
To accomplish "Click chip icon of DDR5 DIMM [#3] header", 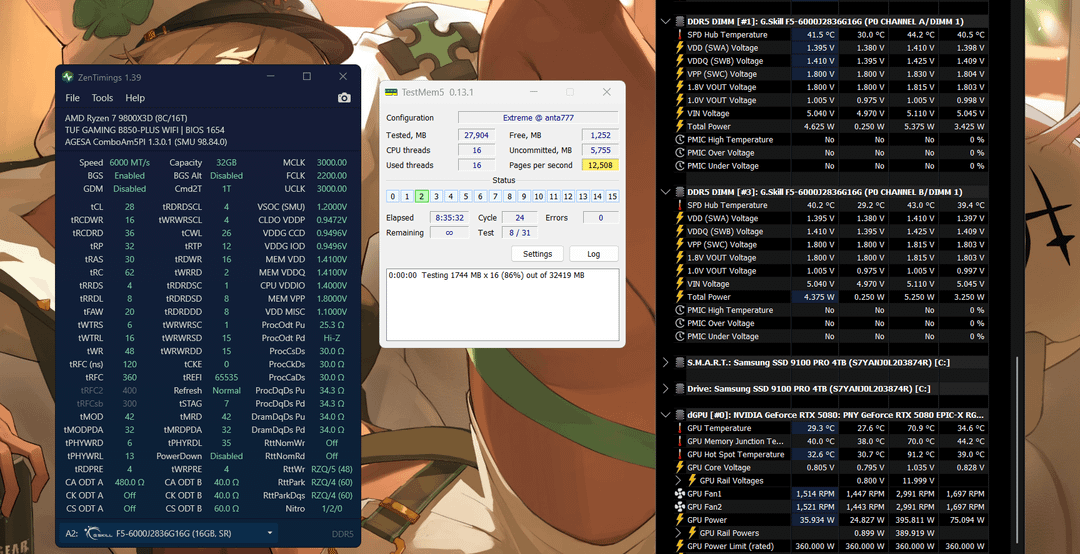I will 680,192.
